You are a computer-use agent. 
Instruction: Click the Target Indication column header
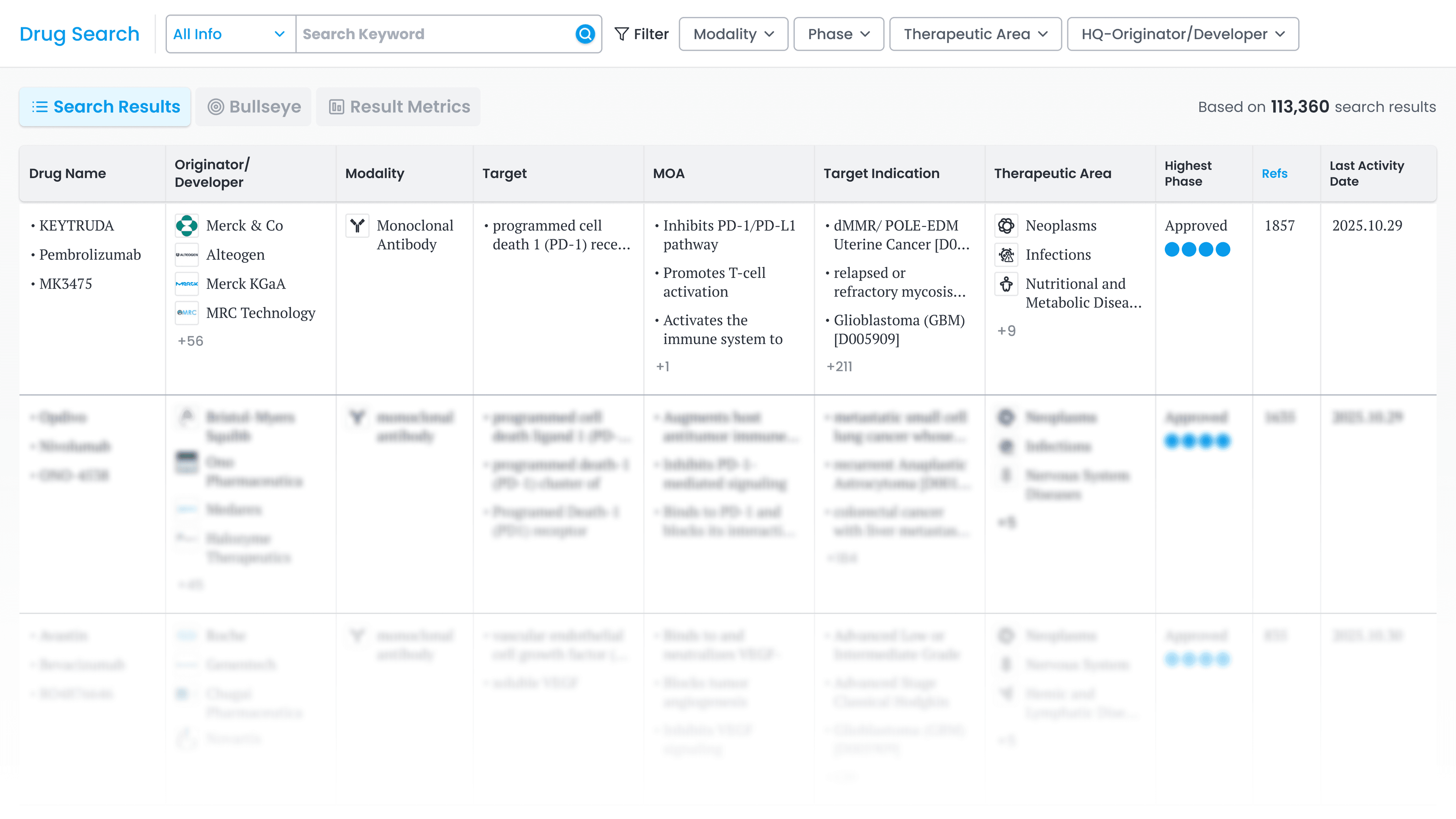tap(881, 174)
